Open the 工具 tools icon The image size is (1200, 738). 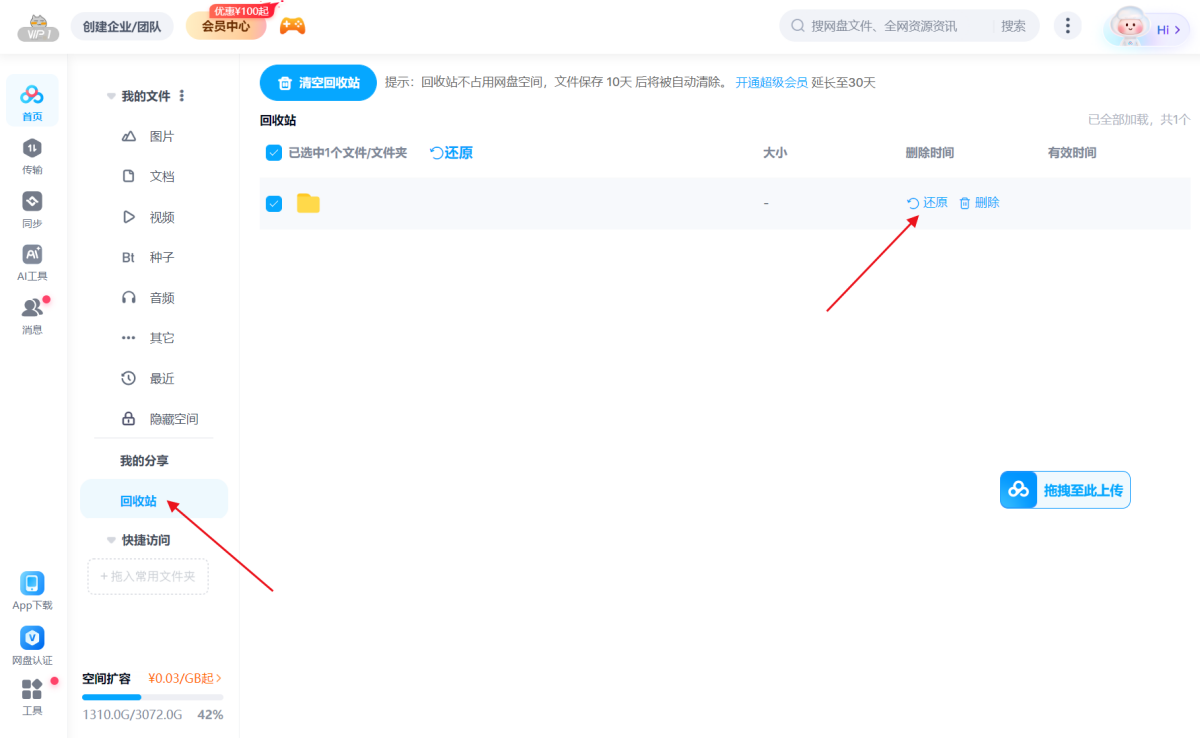click(x=32, y=697)
